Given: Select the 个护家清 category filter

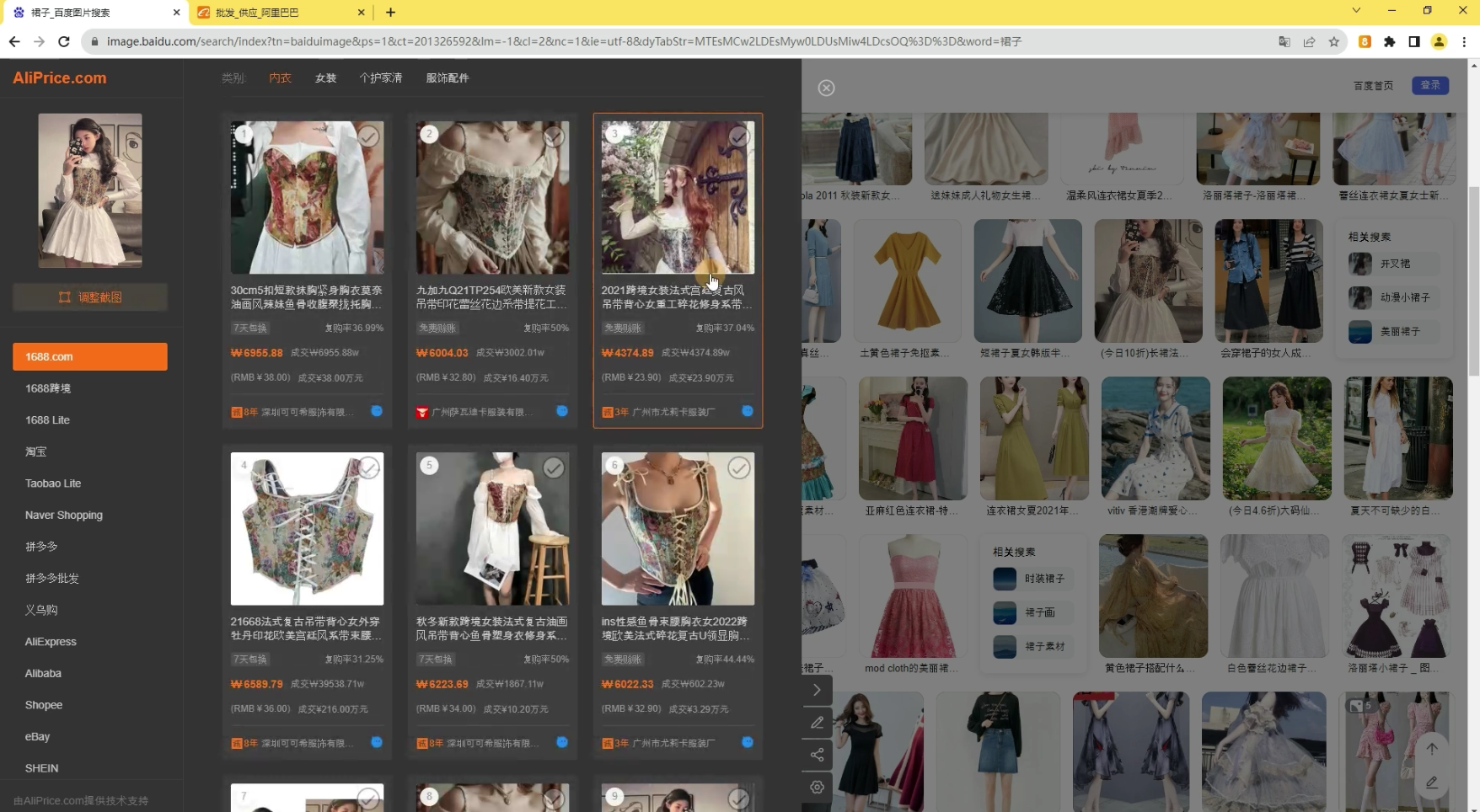Looking at the screenshot, I should click(x=381, y=77).
